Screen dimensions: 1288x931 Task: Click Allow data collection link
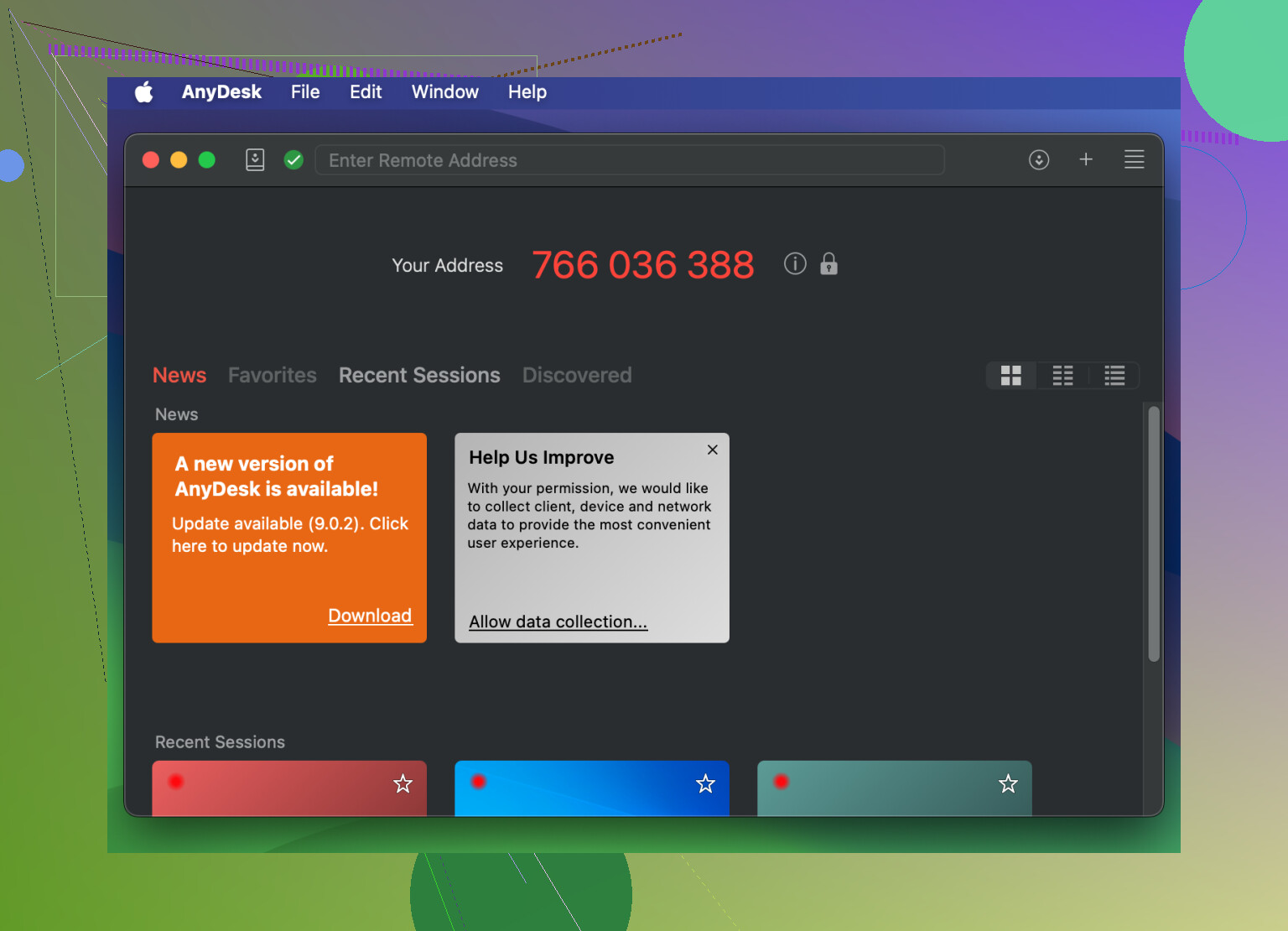pos(558,622)
